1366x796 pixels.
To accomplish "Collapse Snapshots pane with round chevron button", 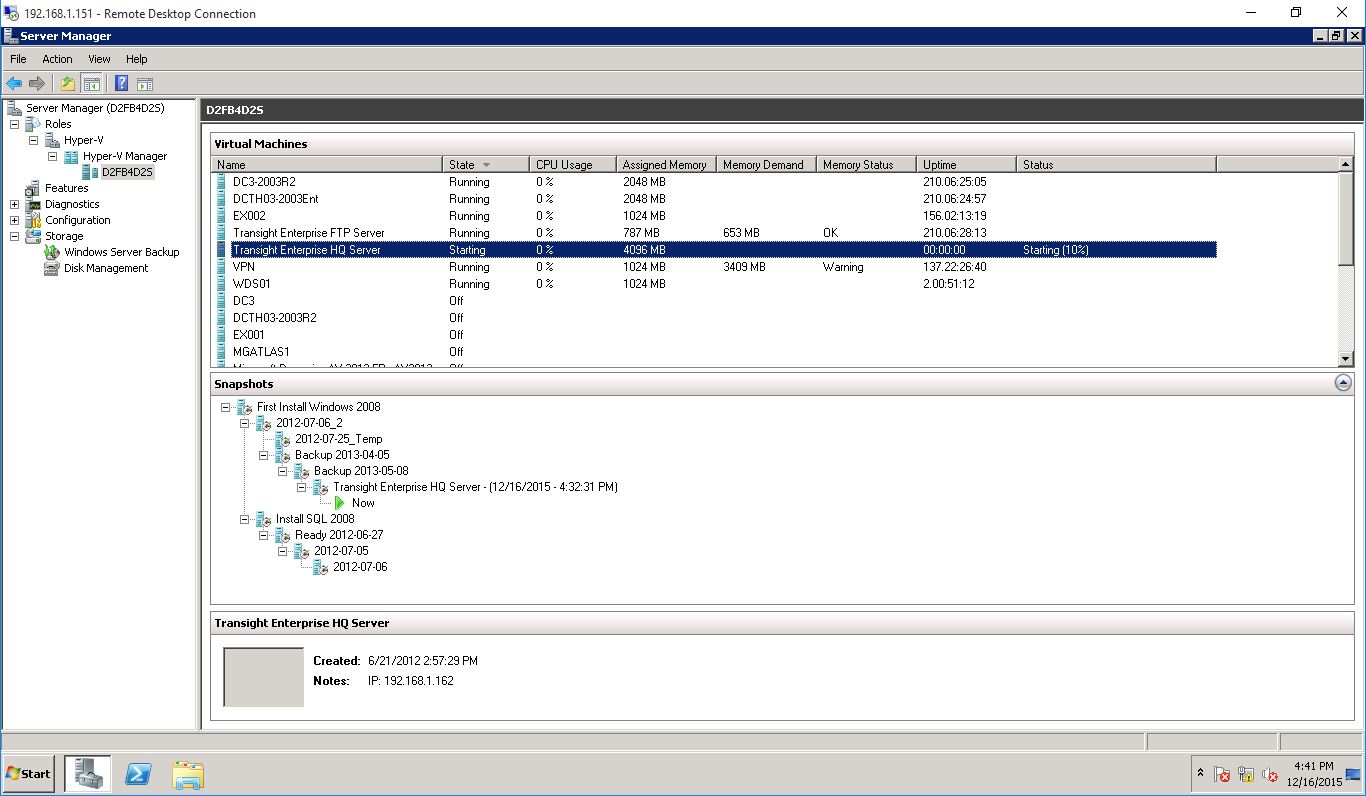I will click(1343, 383).
